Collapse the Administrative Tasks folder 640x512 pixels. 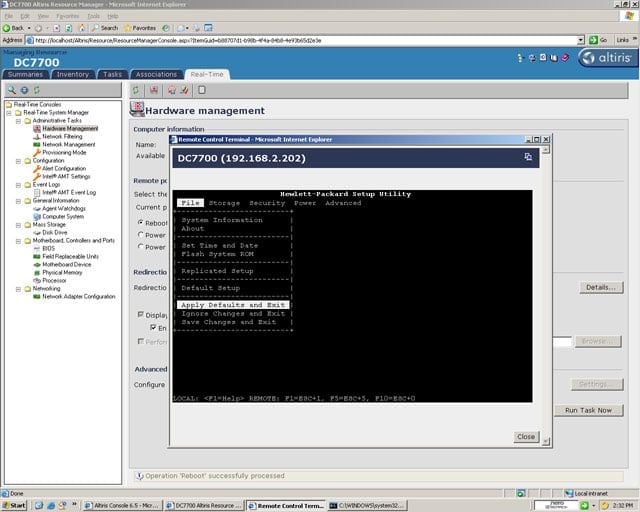18,121
